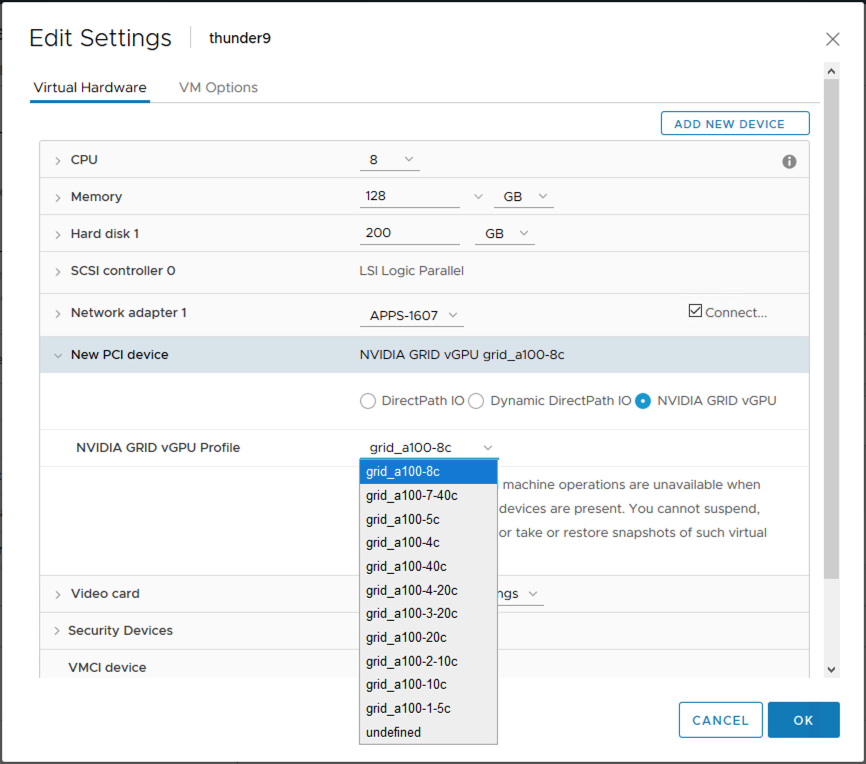Expand the Memory settings row

point(58,198)
